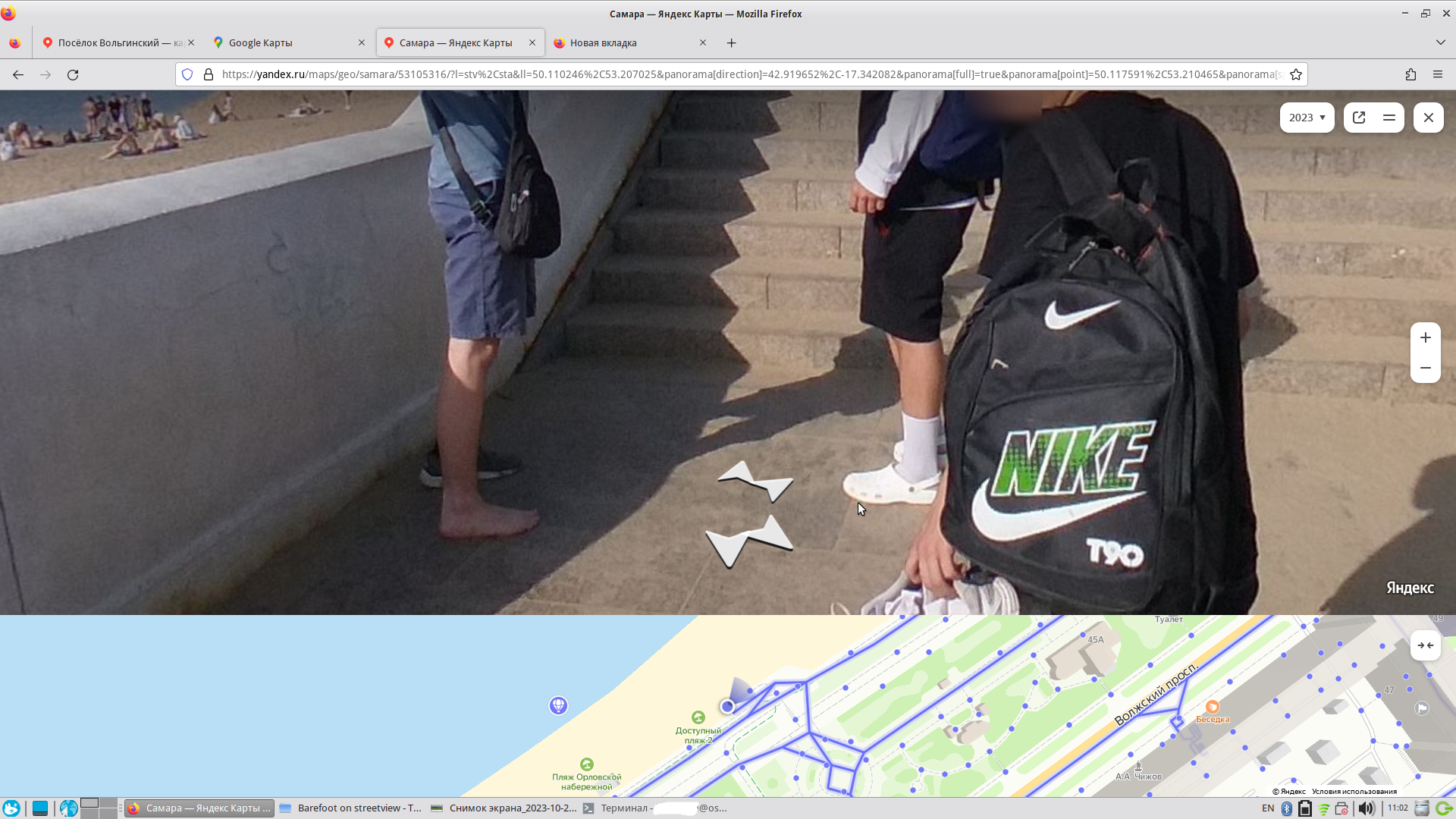1456x819 pixels.
Task: Collapse the mini-map with arrows icon
Action: 1426,645
